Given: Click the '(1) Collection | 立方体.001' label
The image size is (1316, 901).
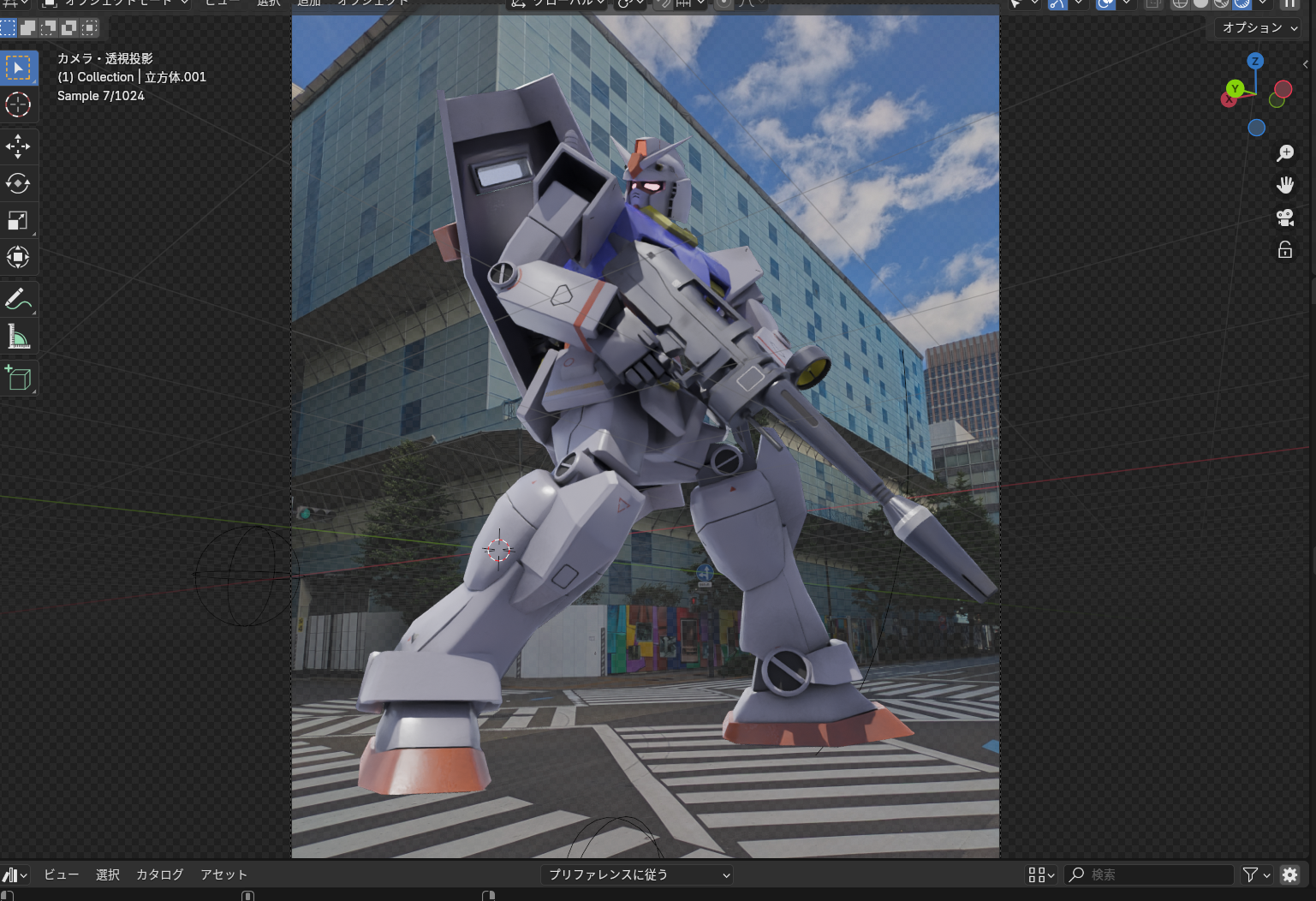Looking at the screenshot, I should coord(132,77).
